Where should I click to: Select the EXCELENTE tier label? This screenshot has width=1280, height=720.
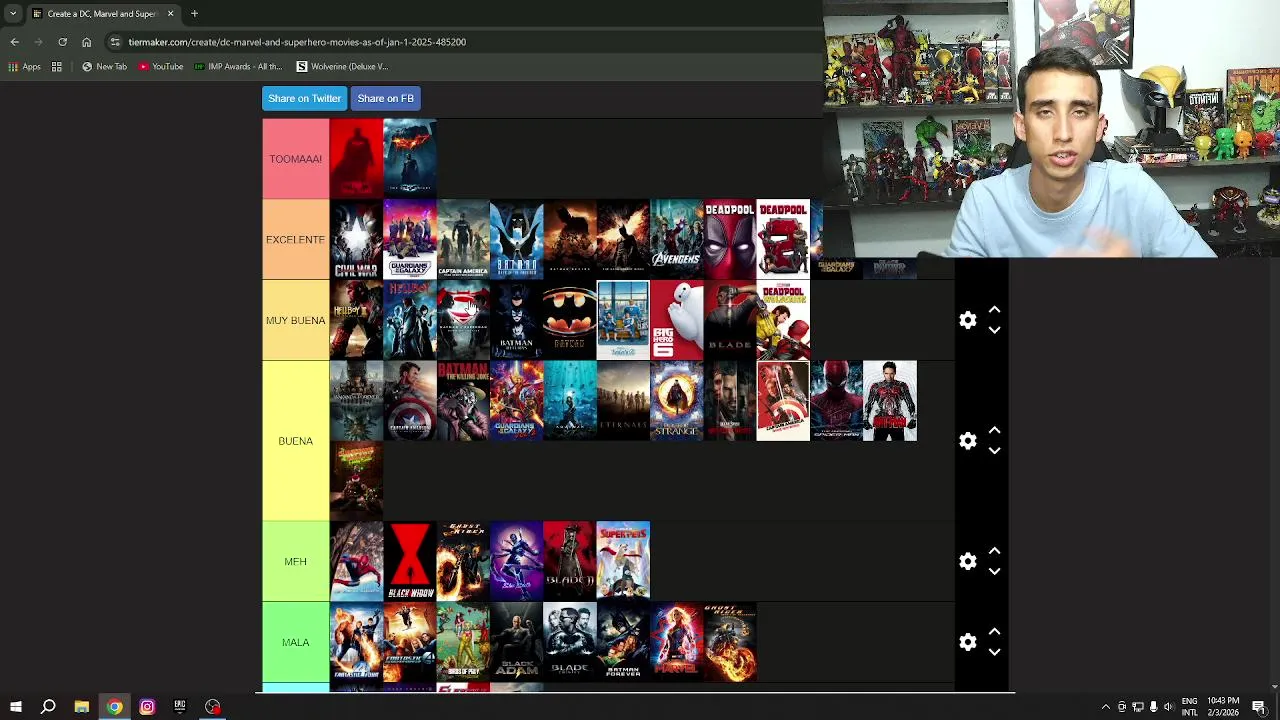[x=295, y=240]
